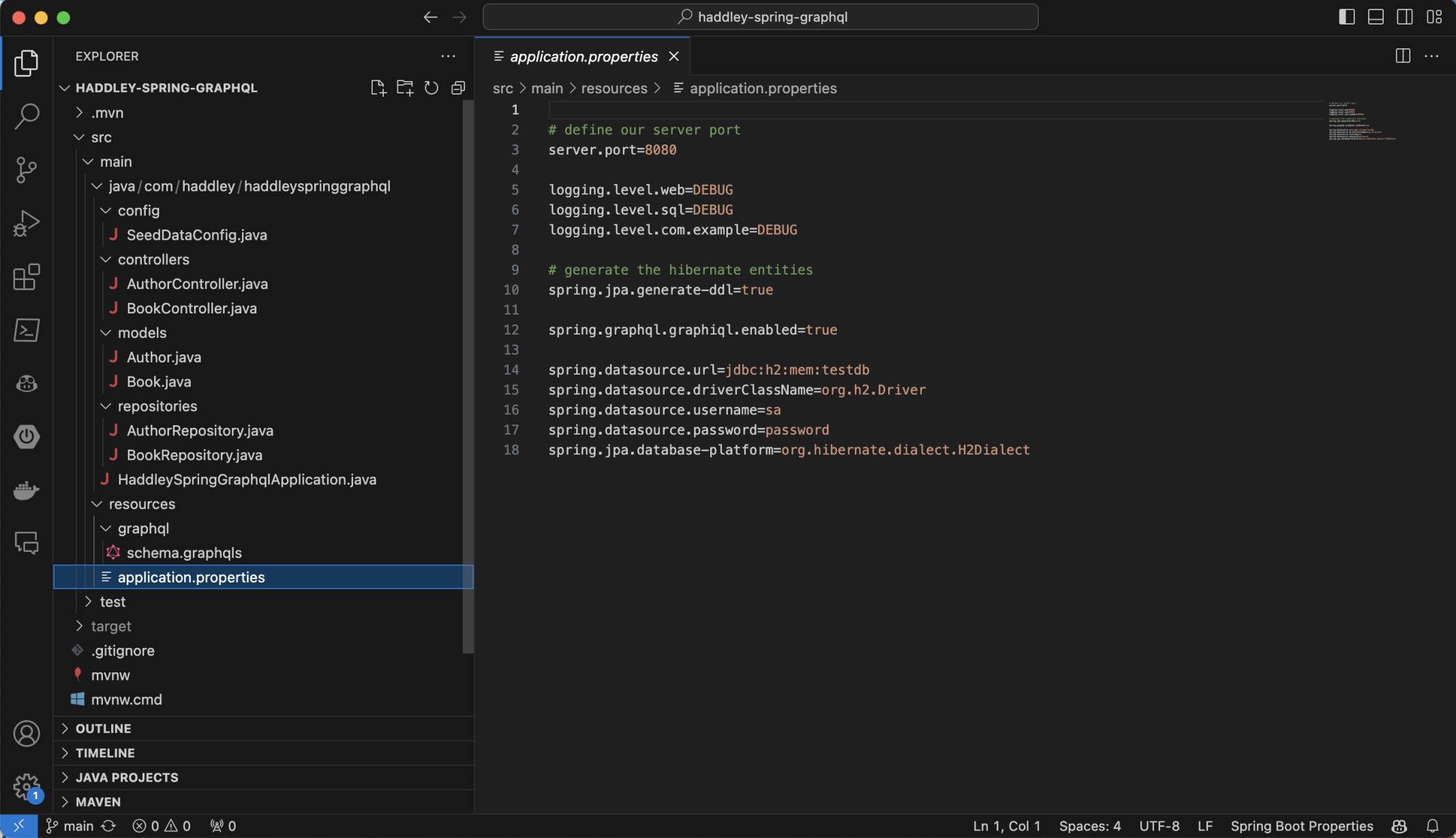Click the New File icon in Explorer

click(x=378, y=88)
